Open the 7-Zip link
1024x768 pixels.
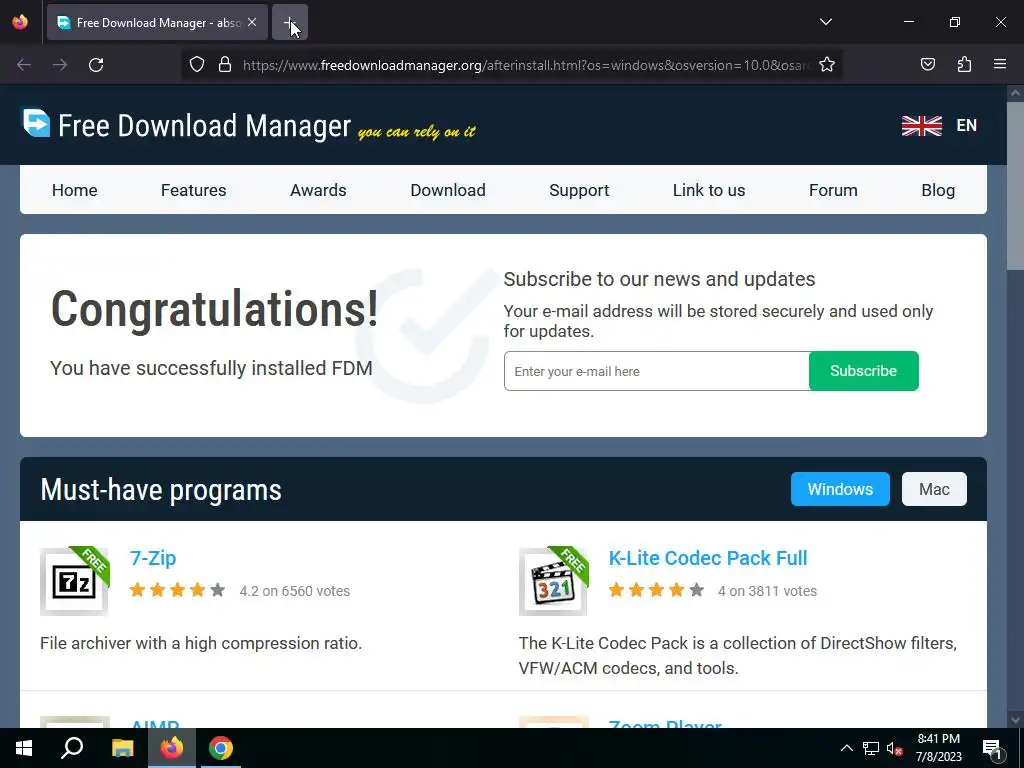[x=153, y=558]
